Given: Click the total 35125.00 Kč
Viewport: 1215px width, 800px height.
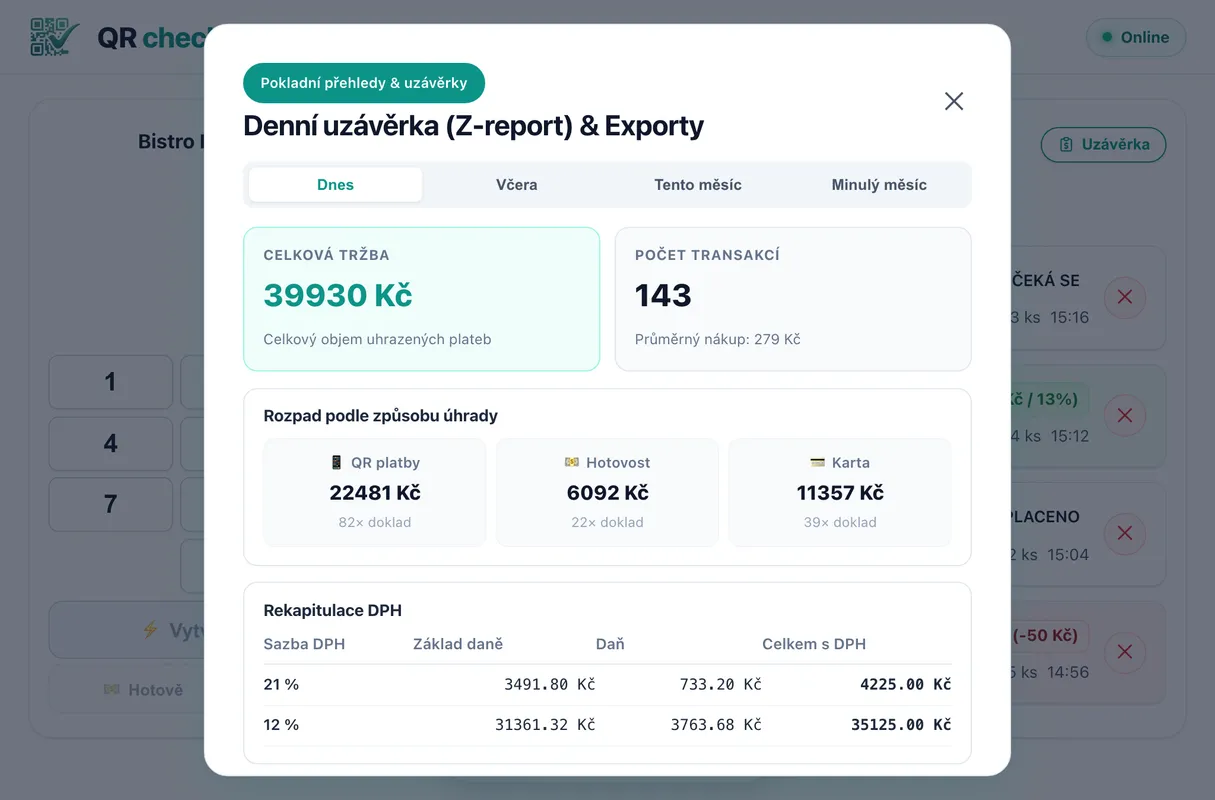Looking at the screenshot, I should (x=901, y=725).
